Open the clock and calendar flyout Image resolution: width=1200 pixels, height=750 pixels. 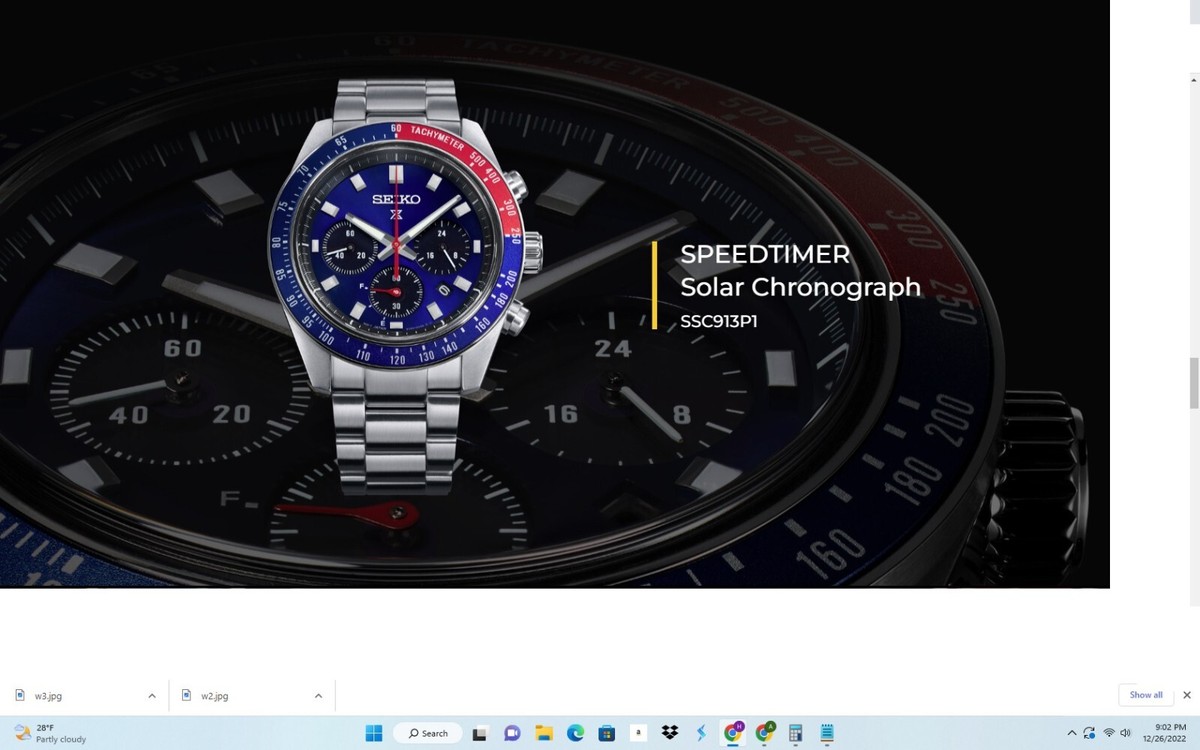(1165, 733)
